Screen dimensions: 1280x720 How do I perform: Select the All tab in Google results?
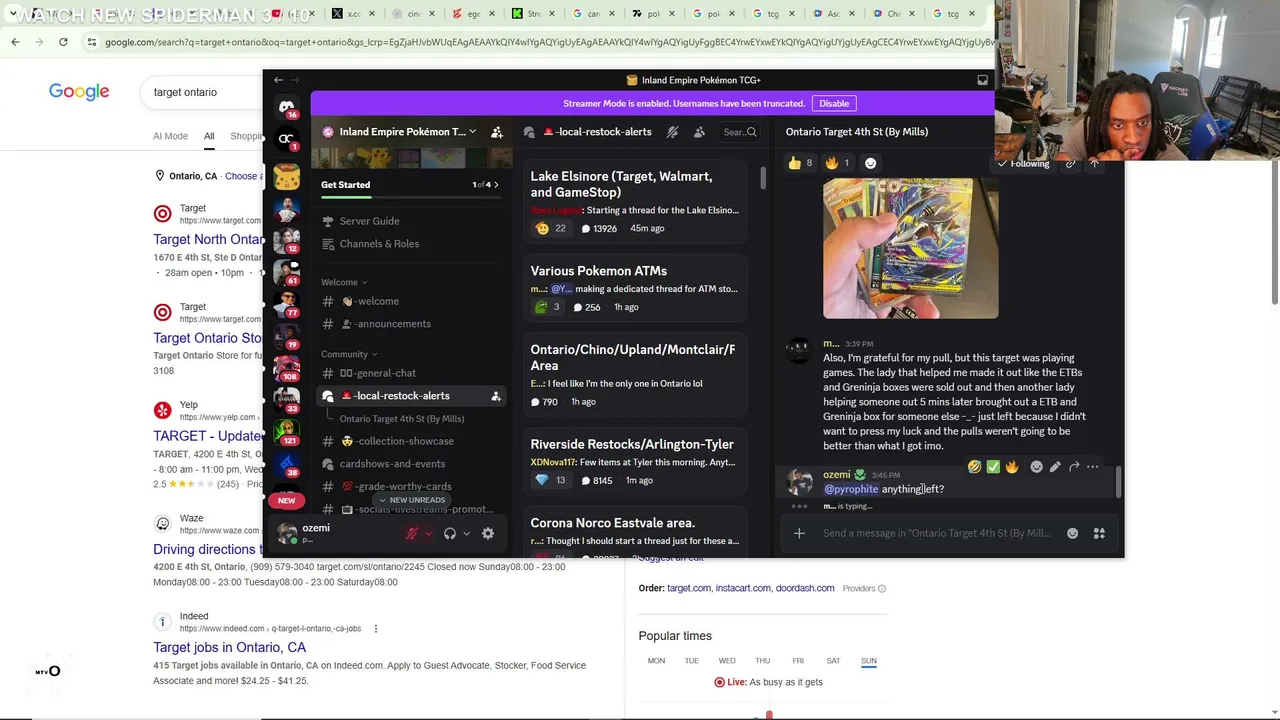point(209,136)
